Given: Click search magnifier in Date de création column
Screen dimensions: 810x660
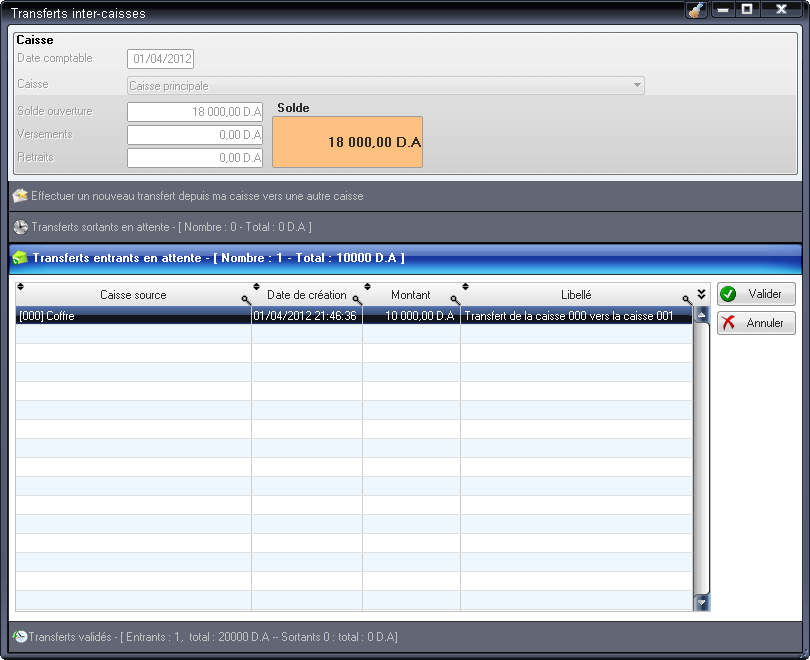Looking at the screenshot, I should (357, 300).
